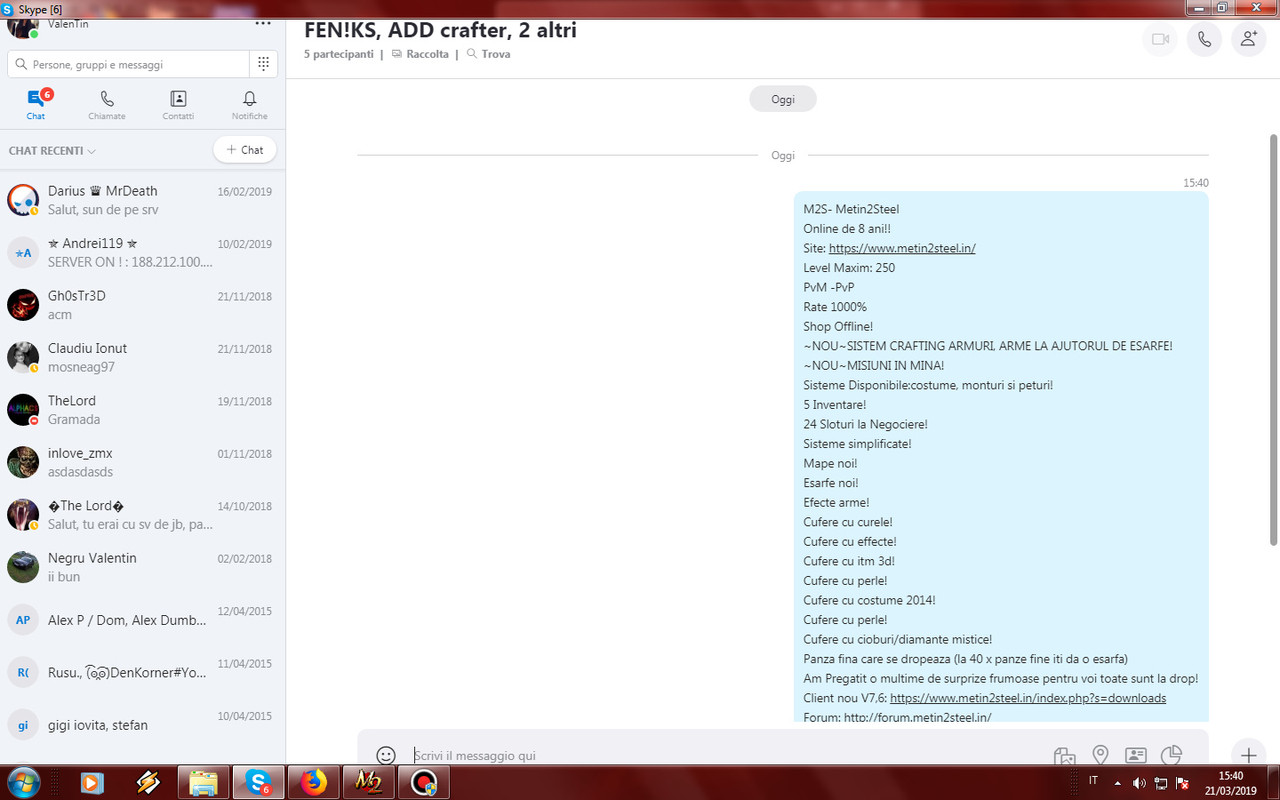Add people to the group

pyautogui.click(x=1248, y=39)
